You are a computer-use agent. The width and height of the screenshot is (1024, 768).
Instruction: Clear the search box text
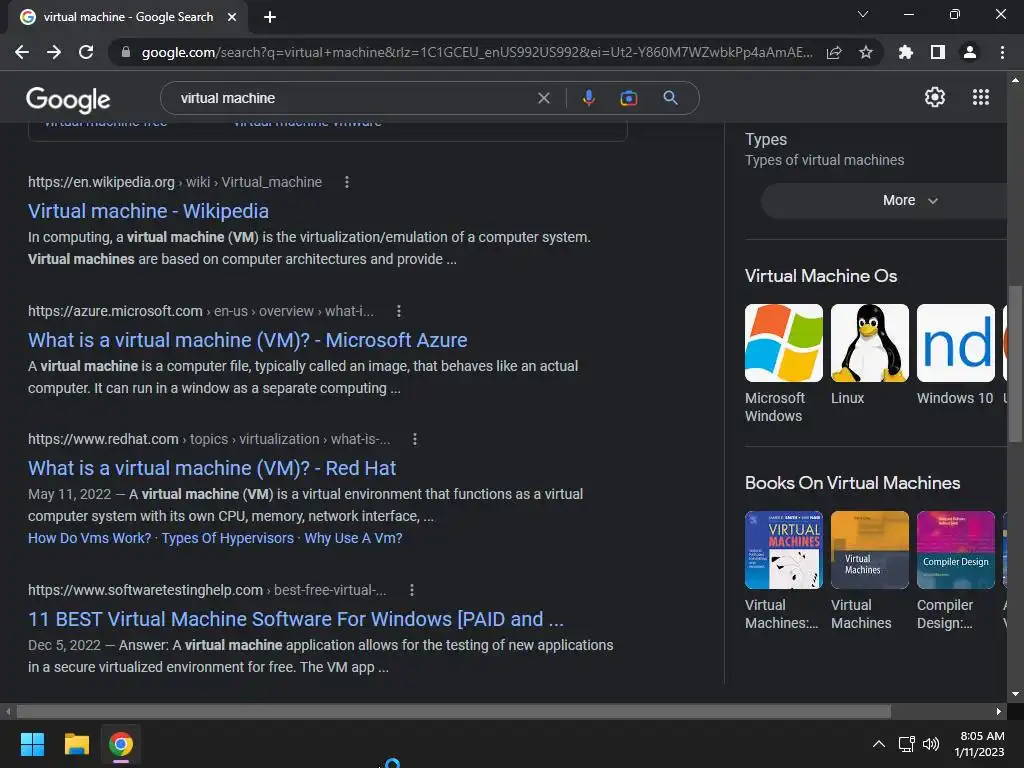pos(543,98)
